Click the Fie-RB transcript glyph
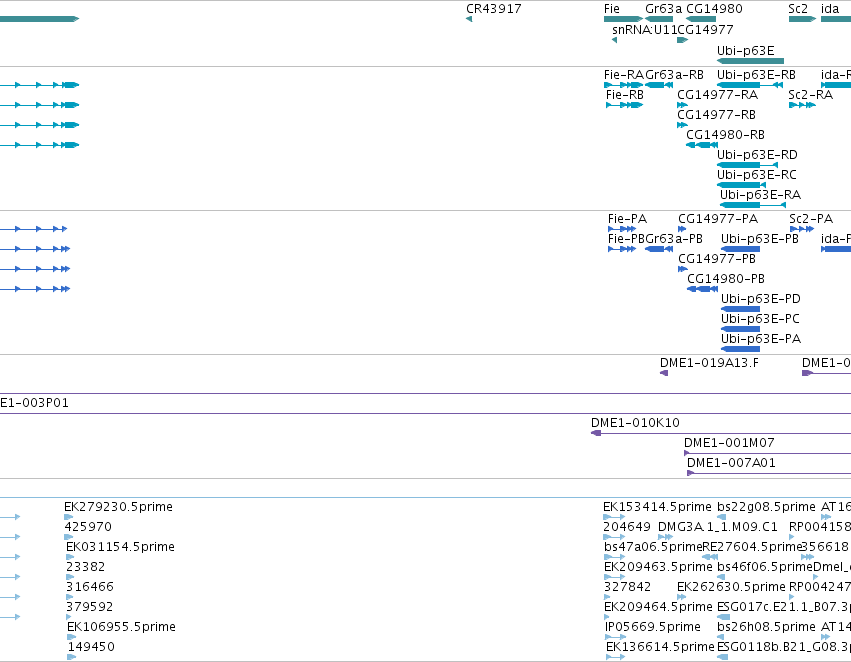Viewport: 851px width, 662px height. pyautogui.click(x=625, y=105)
